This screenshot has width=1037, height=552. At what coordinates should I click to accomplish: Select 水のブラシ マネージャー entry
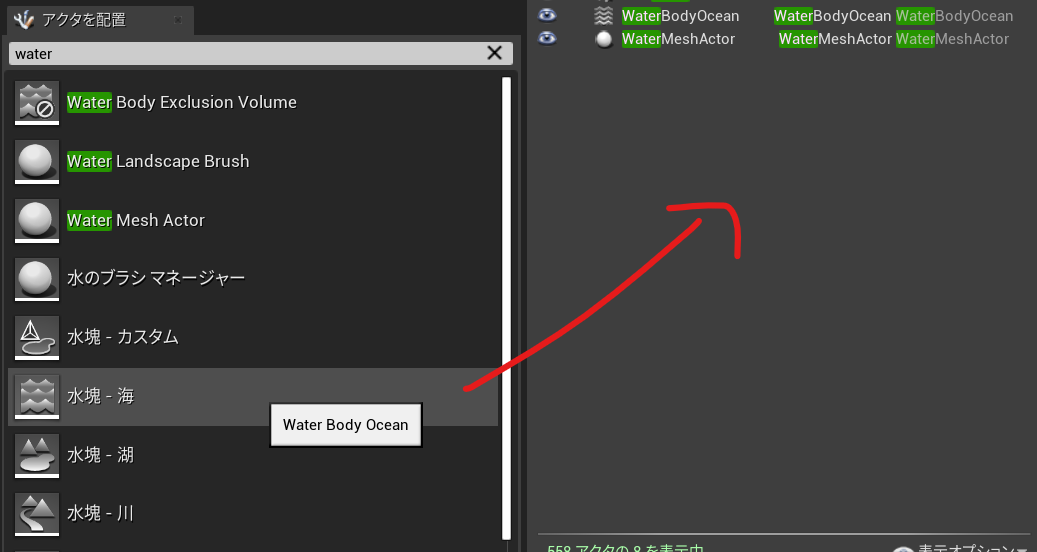tap(253, 279)
